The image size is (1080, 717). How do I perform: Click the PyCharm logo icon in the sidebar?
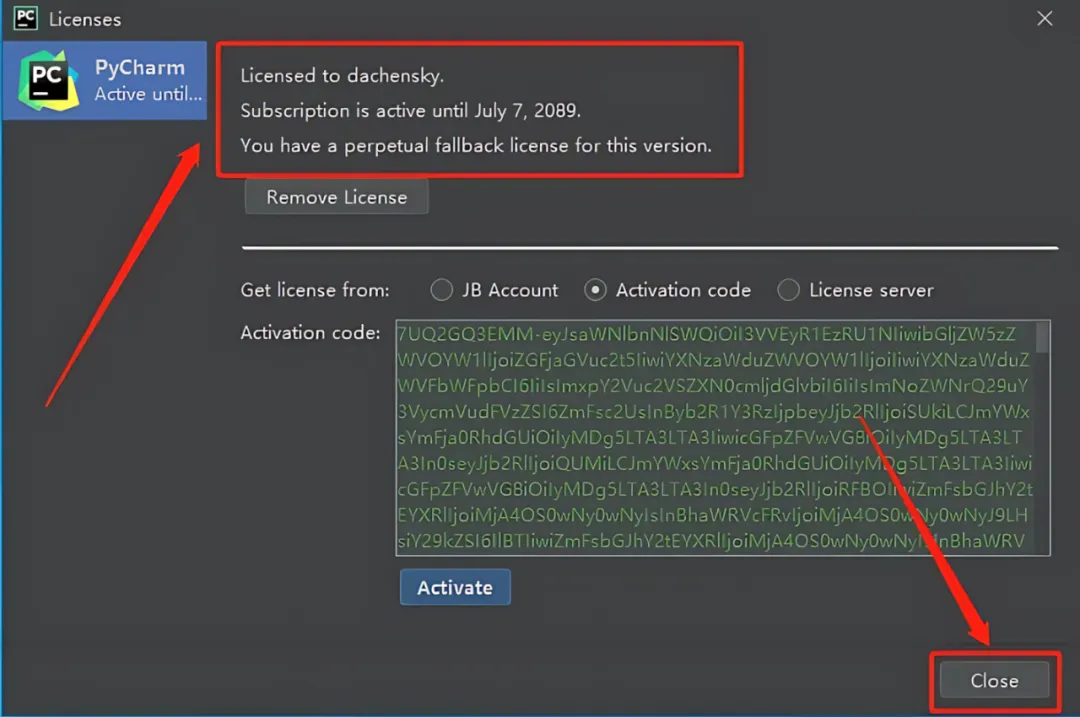point(49,81)
